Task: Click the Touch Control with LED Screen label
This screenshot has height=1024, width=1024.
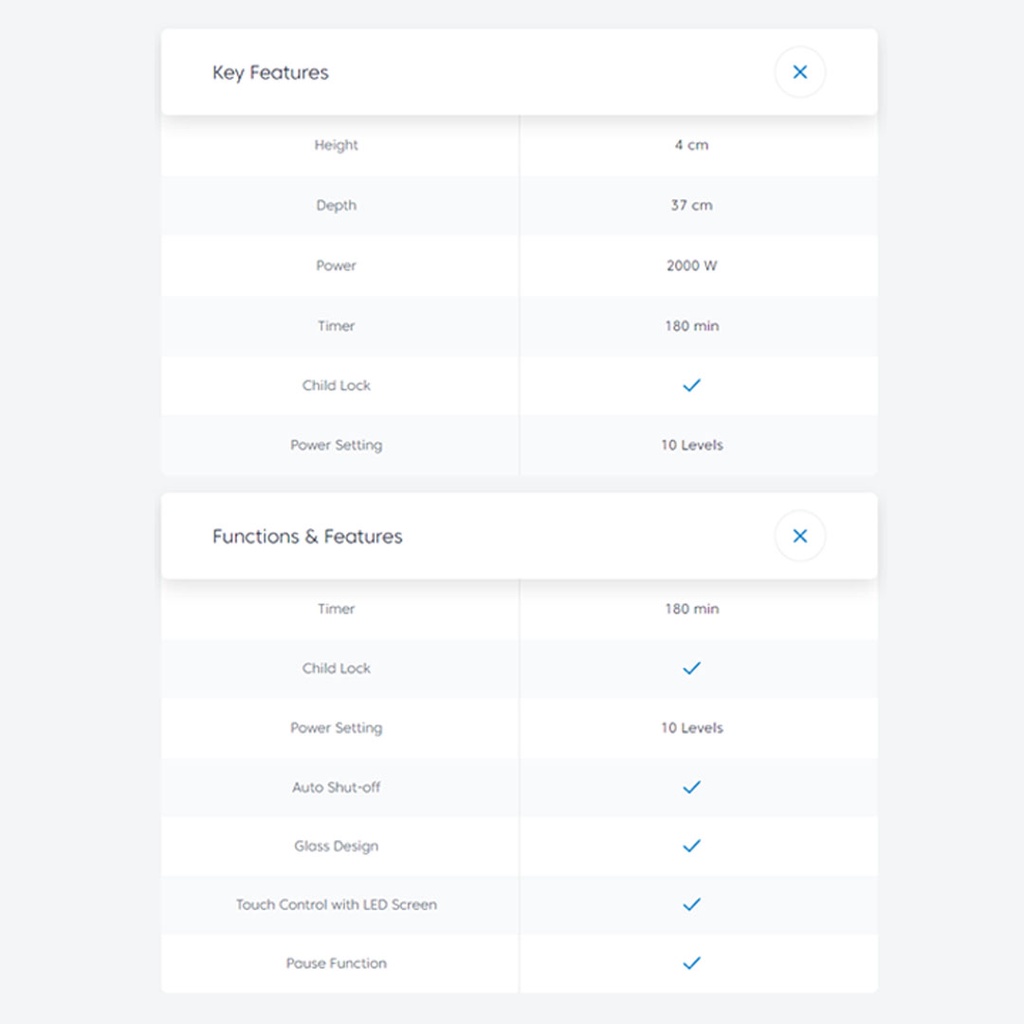Action: 336,904
